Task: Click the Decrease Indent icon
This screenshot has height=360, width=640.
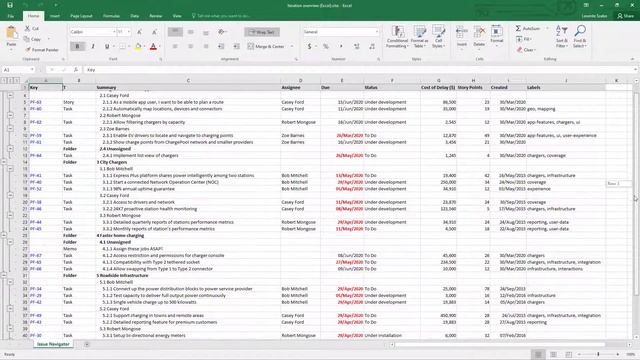Action: tap(221, 47)
